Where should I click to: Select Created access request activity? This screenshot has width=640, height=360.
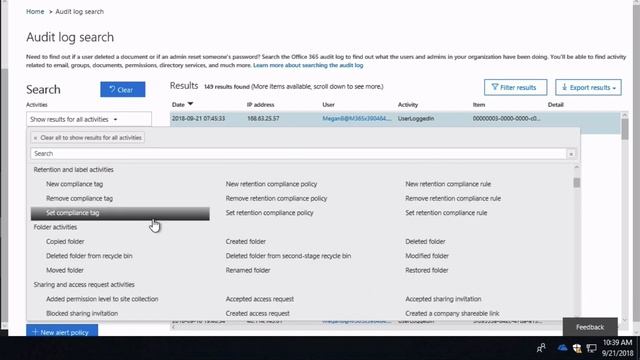tap(258, 313)
